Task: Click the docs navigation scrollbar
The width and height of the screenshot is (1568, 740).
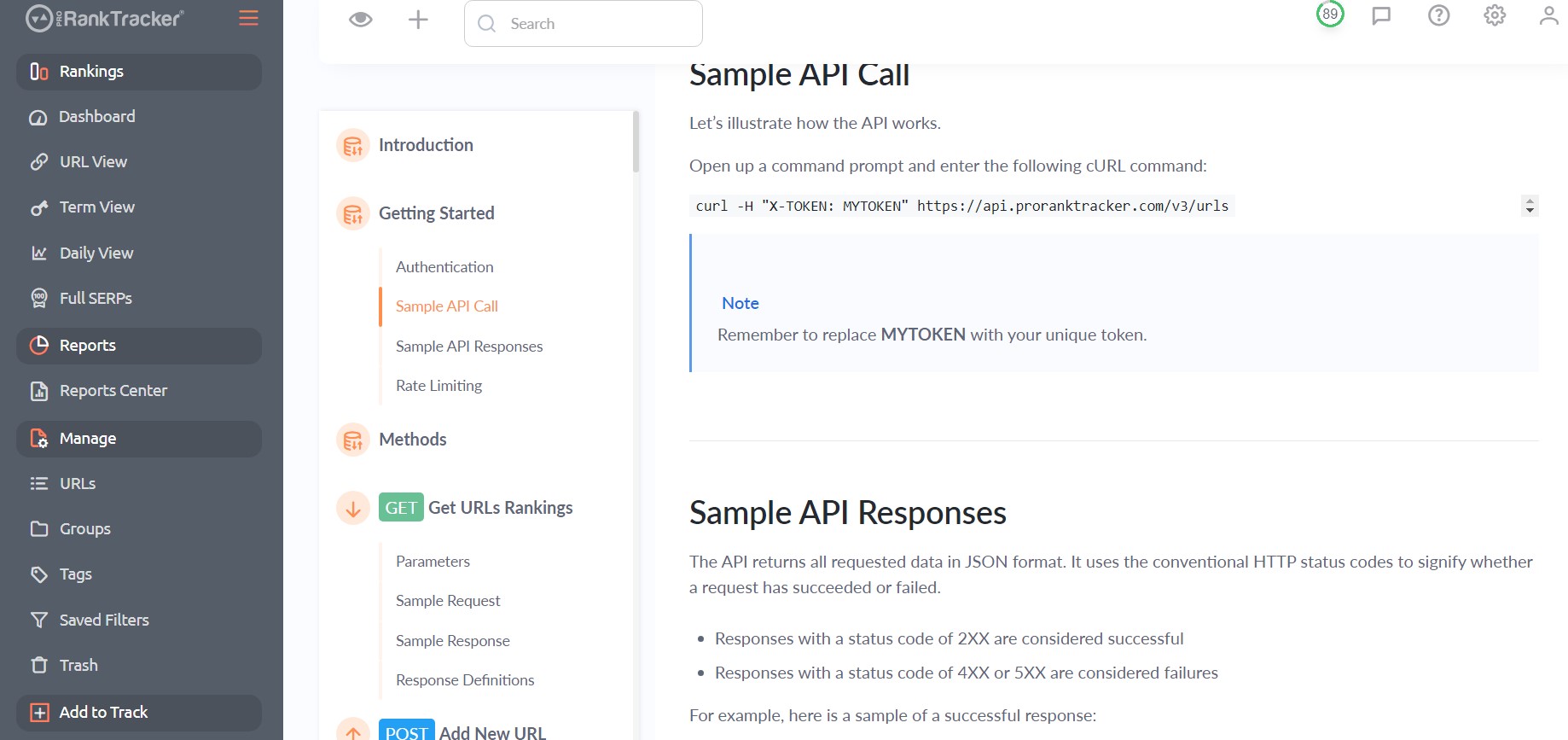Action: tap(636, 142)
